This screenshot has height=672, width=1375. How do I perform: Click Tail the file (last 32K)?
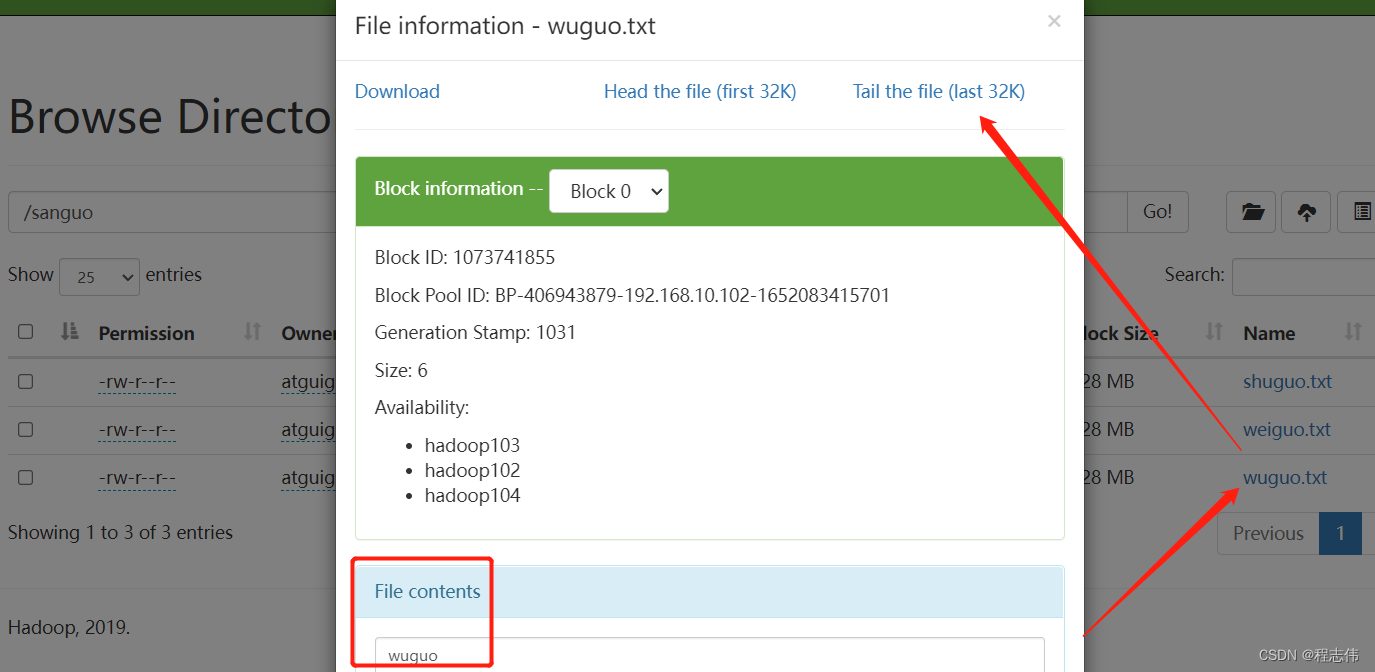tap(938, 91)
